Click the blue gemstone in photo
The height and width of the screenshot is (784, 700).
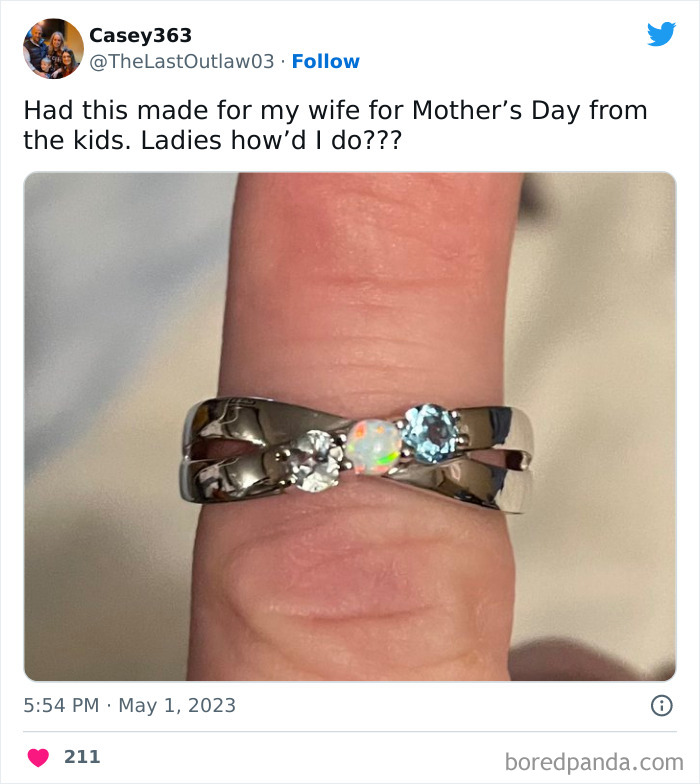point(429,430)
